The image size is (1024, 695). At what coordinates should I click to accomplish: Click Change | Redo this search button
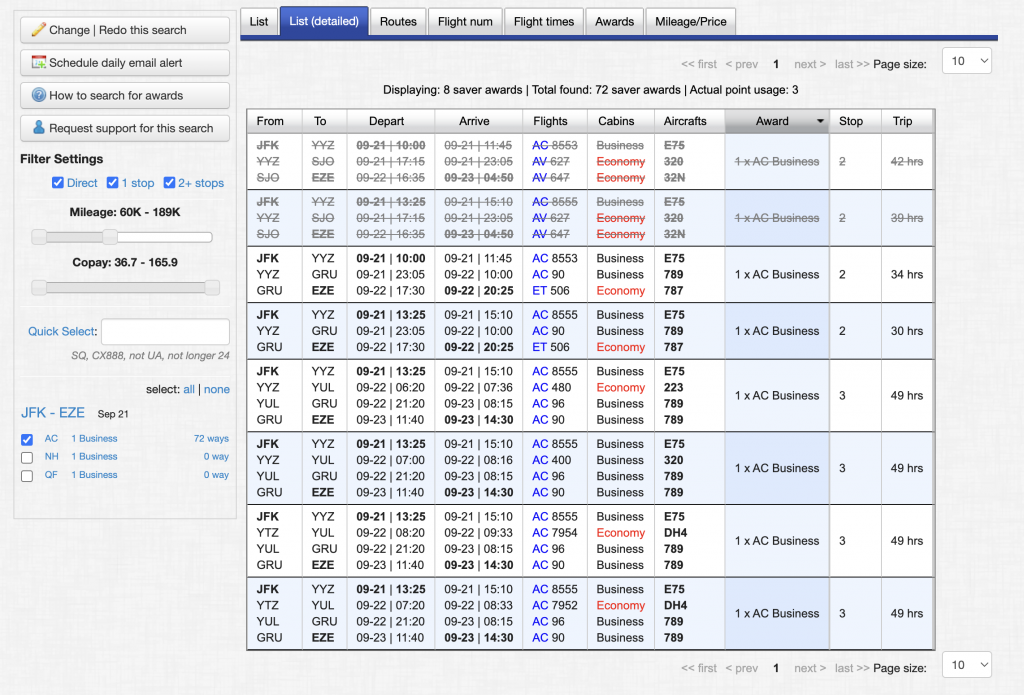tap(125, 30)
